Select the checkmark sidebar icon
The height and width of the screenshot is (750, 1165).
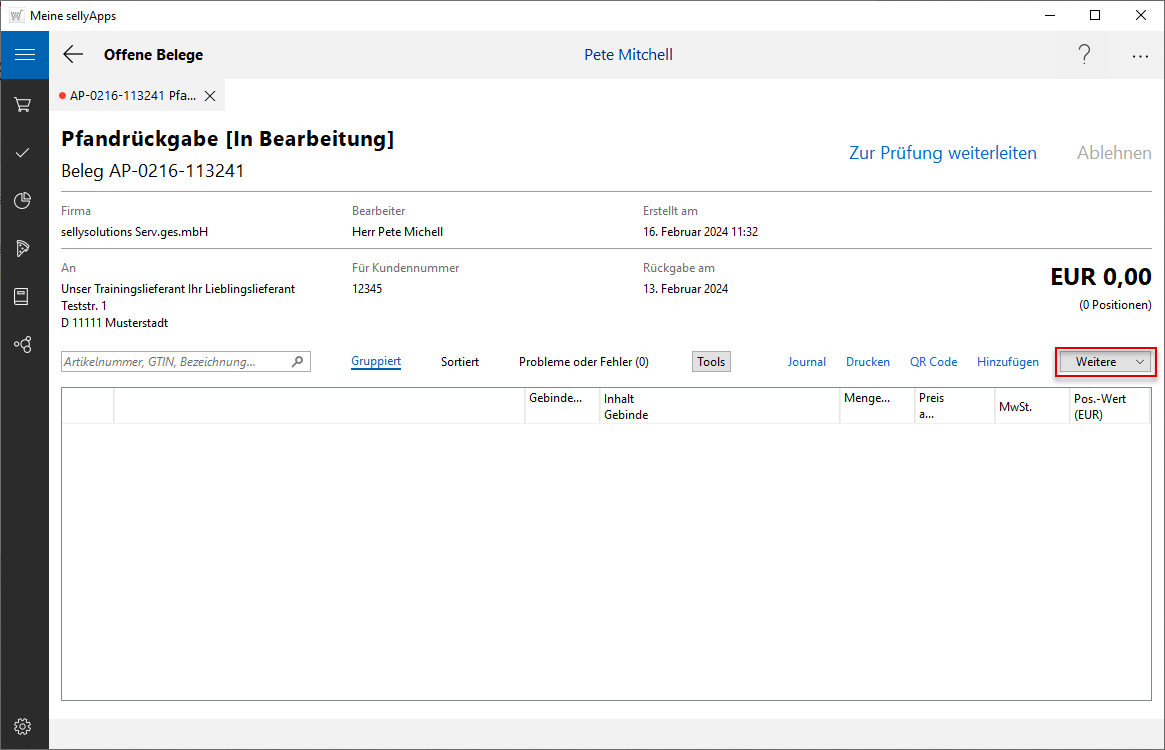23,152
